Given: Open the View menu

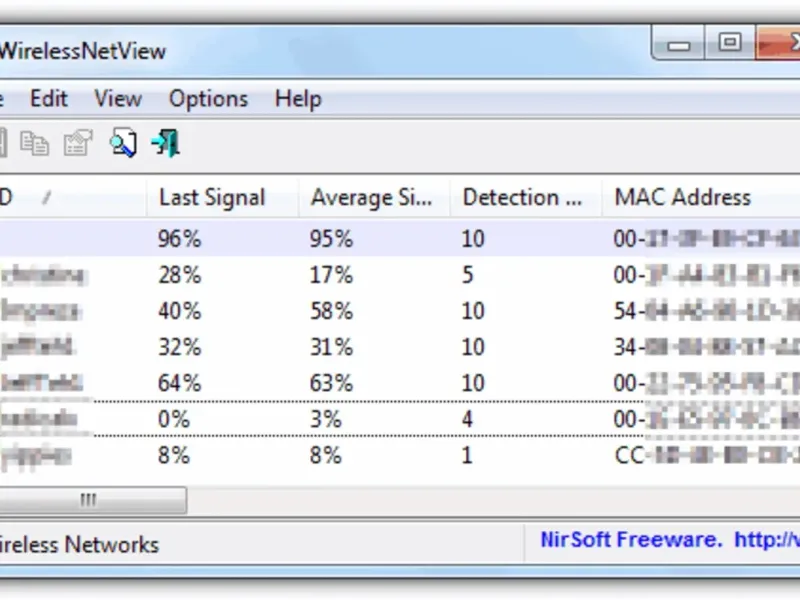Looking at the screenshot, I should point(118,99).
